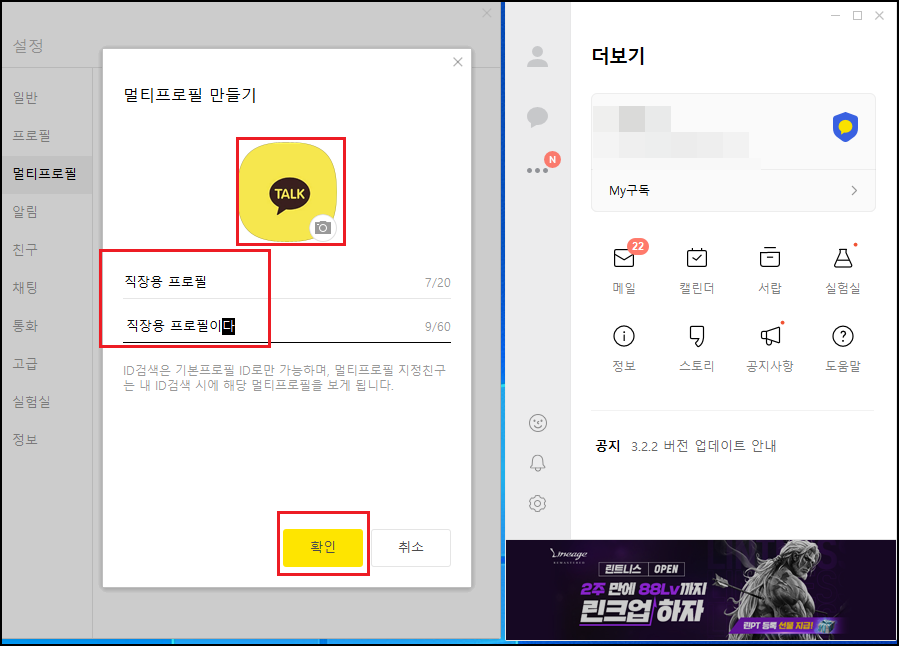899x646 pixels.
Task: Close the settings window behind the dialog
Action: (x=487, y=13)
